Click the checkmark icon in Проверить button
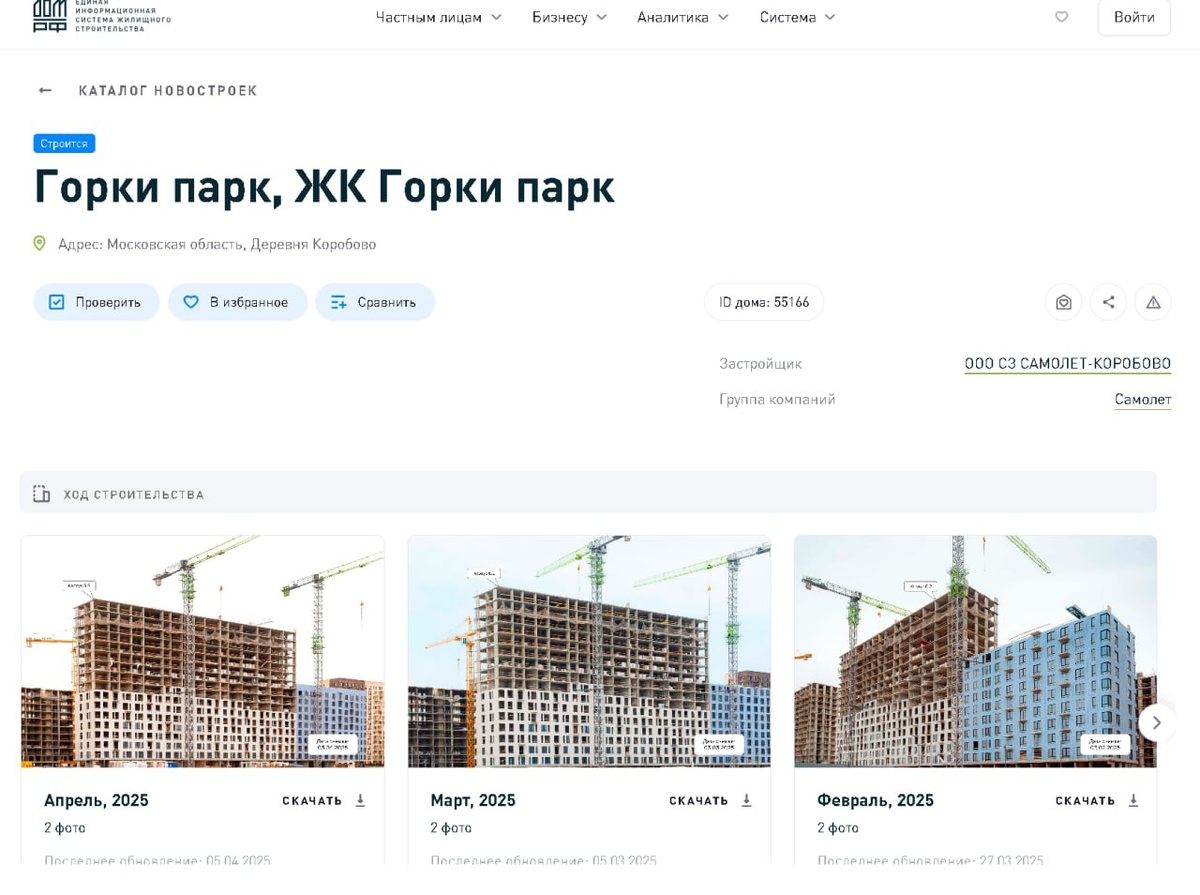 click(x=57, y=302)
